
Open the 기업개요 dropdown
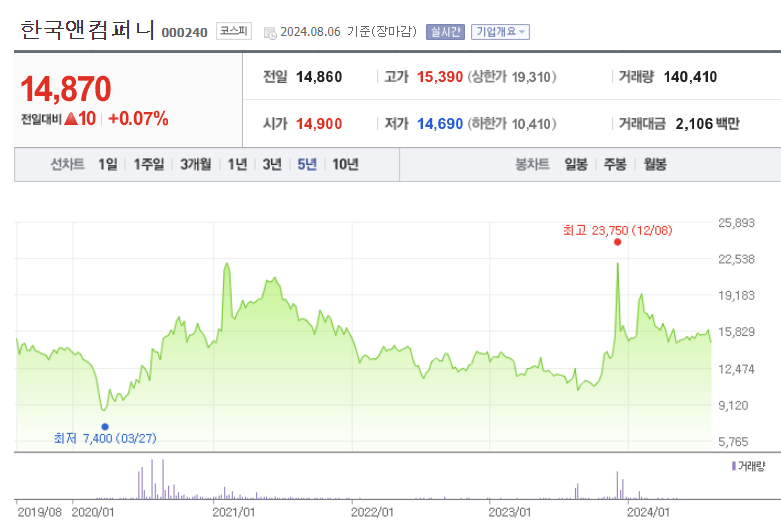[x=500, y=32]
